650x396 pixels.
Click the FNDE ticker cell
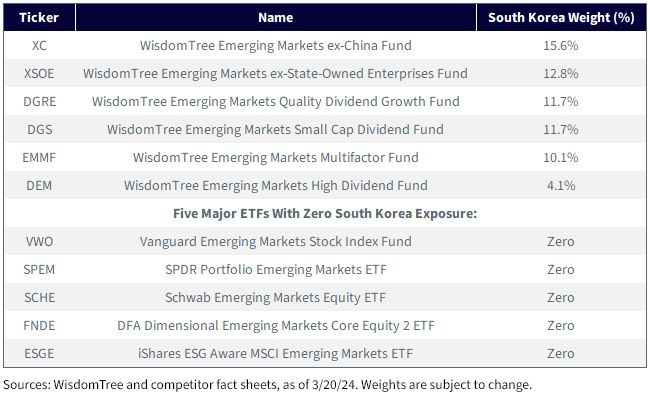coord(39,326)
